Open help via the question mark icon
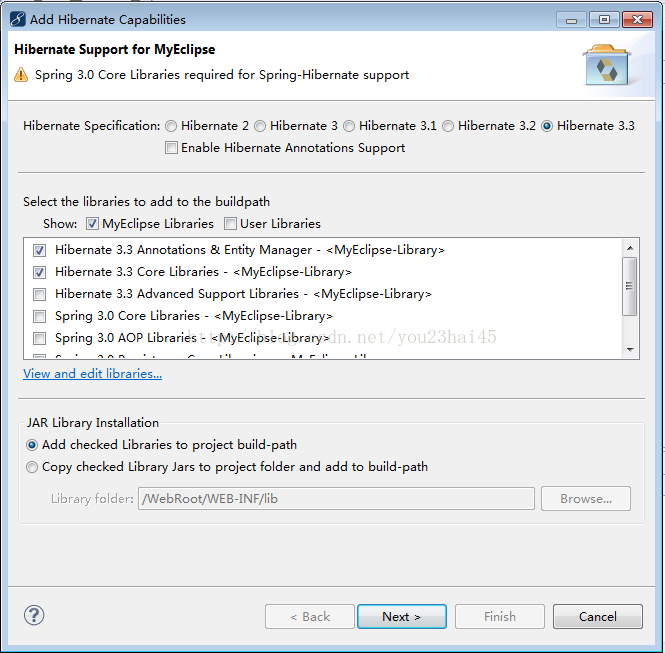This screenshot has height=653, width=665. pyautogui.click(x=34, y=615)
